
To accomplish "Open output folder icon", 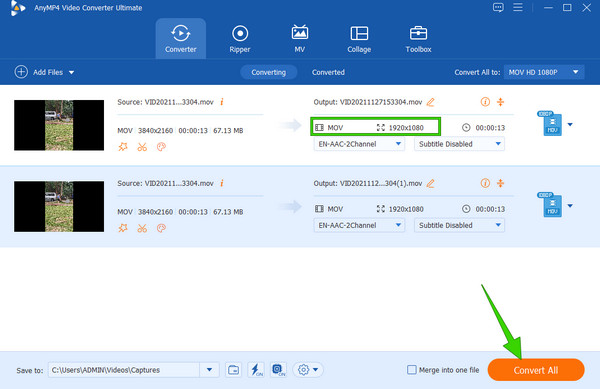I will (x=233, y=370).
